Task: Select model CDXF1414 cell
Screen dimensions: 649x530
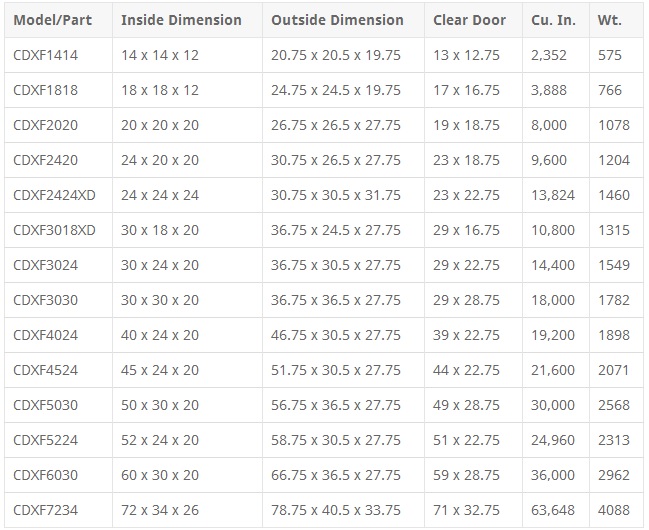Action: (x=45, y=55)
